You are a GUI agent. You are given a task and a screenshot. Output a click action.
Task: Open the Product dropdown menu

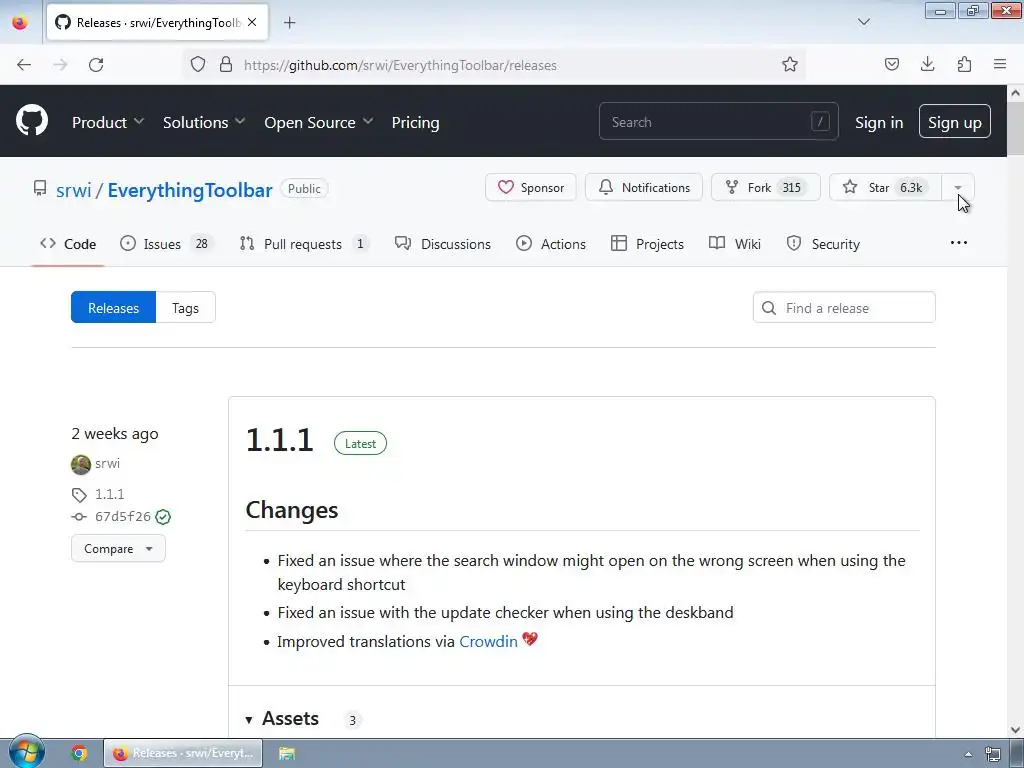pyautogui.click(x=108, y=122)
